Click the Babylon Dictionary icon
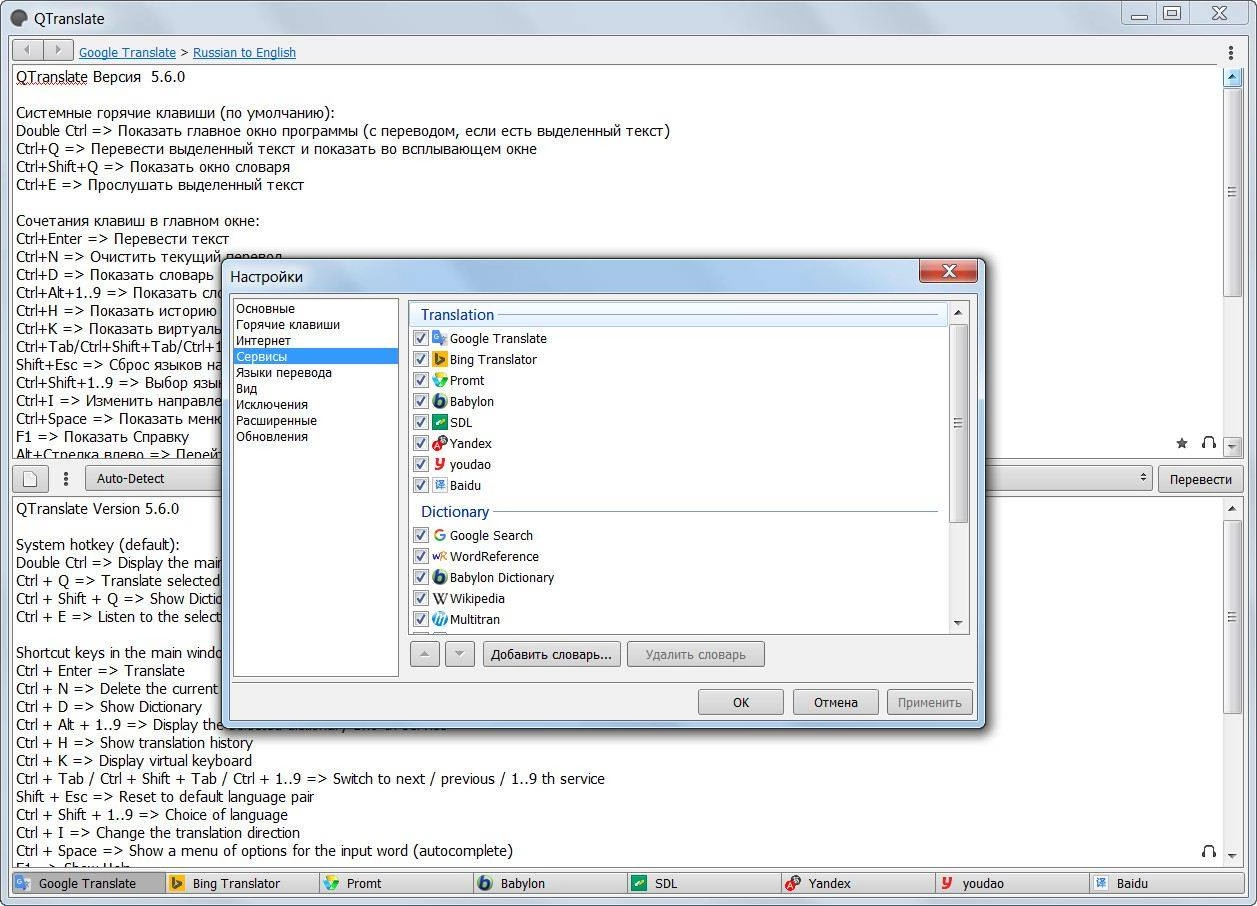The image size is (1257, 906). [x=440, y=577]
